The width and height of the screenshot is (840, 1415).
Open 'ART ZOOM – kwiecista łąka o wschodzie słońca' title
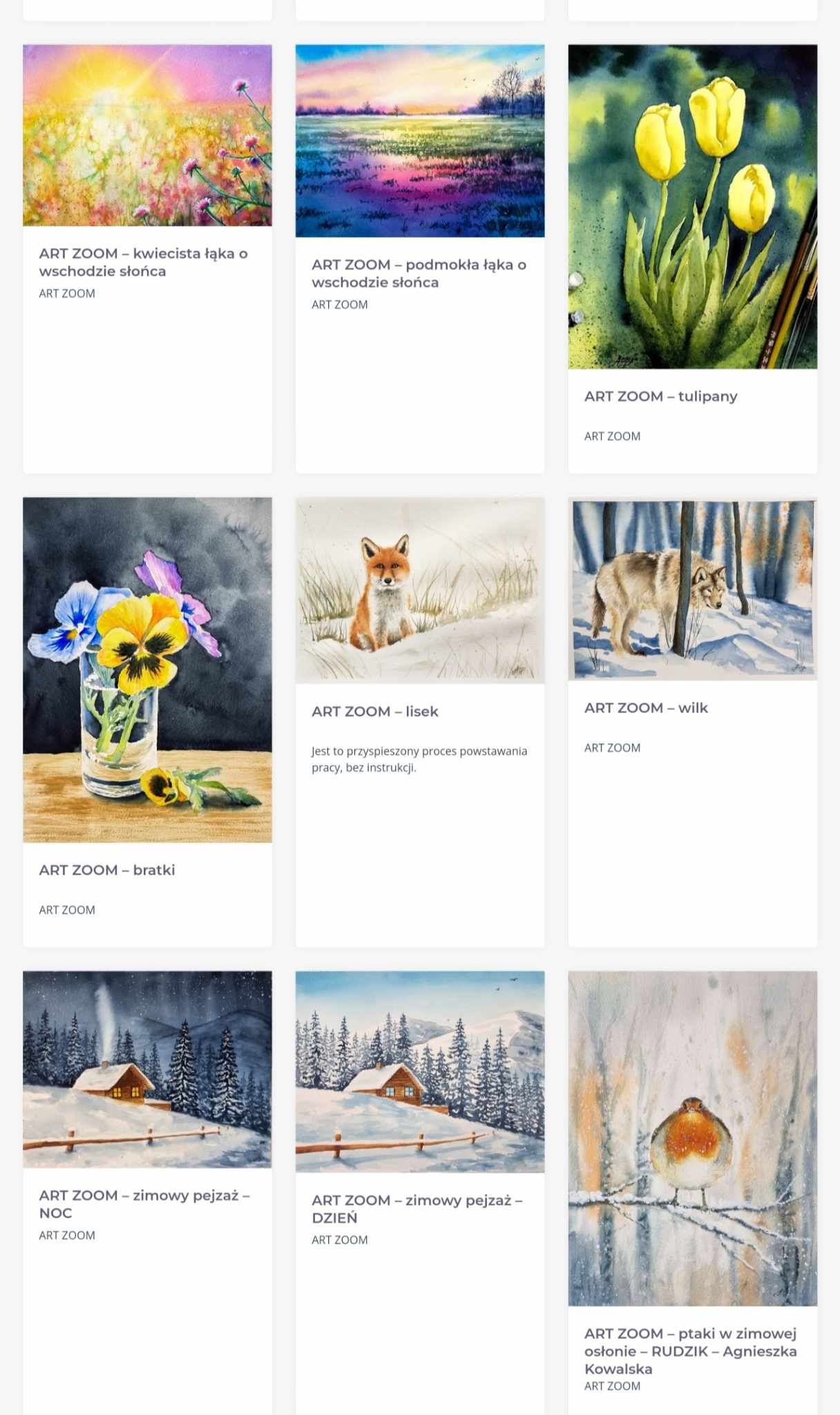[143, 263]
